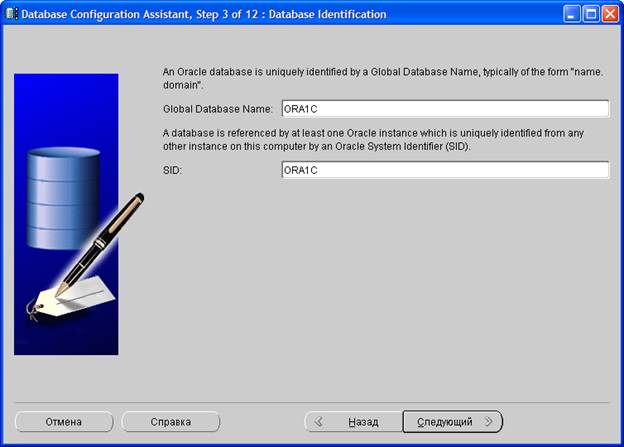Click the right arrow on Следующий button
Screen dimensions: 624x447
[x=488, y=422]
